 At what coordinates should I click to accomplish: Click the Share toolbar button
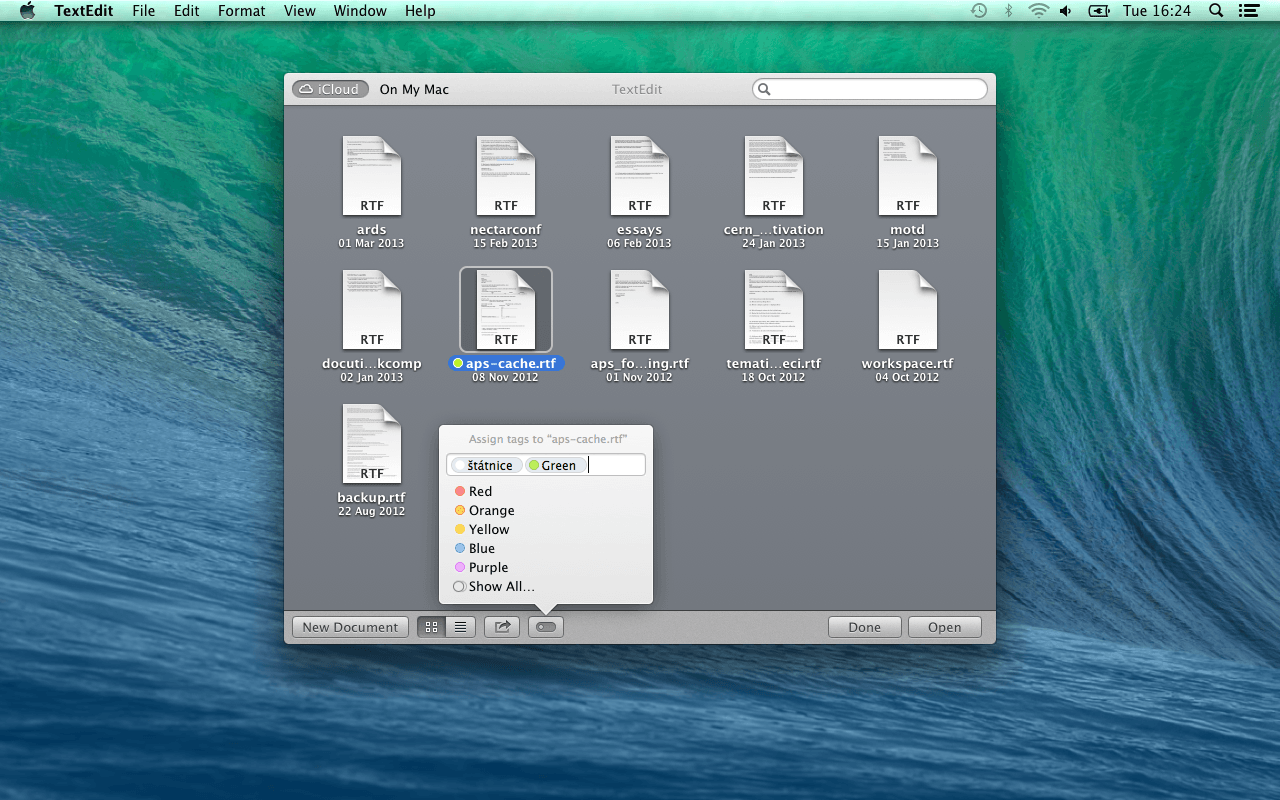(502, 627)
